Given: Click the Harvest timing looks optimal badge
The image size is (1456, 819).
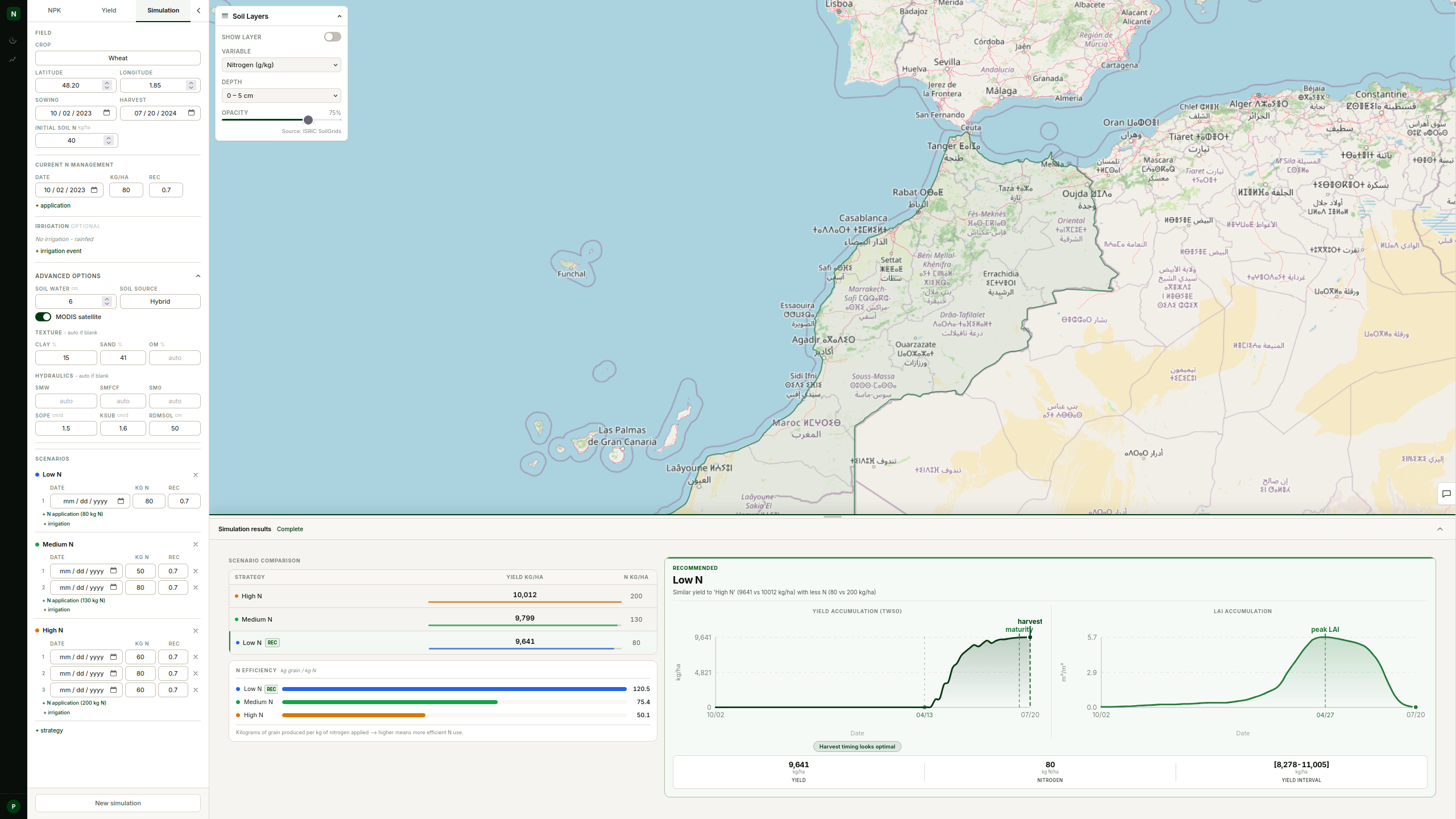Looking at the screenshot, I should coord(857,747).
